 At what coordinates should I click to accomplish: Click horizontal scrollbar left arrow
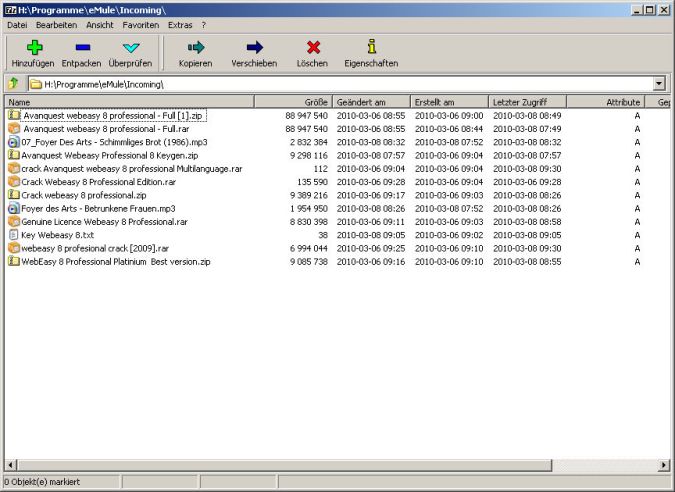point(11,465)
